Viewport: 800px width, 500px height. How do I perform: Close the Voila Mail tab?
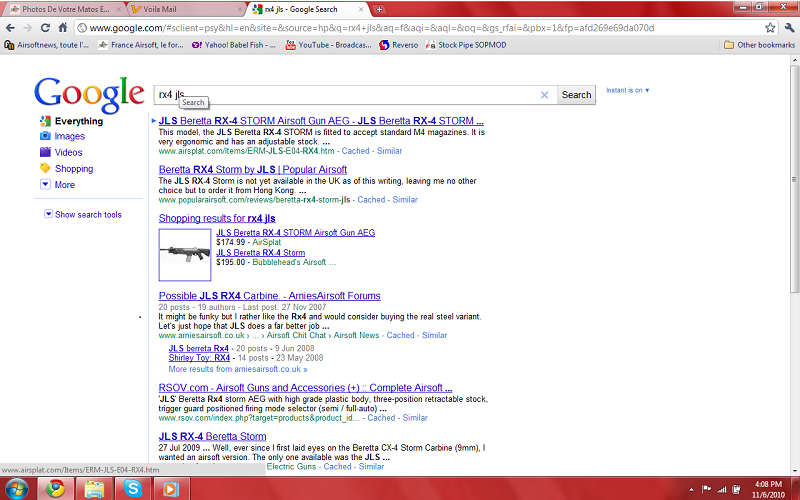(240, 9)
